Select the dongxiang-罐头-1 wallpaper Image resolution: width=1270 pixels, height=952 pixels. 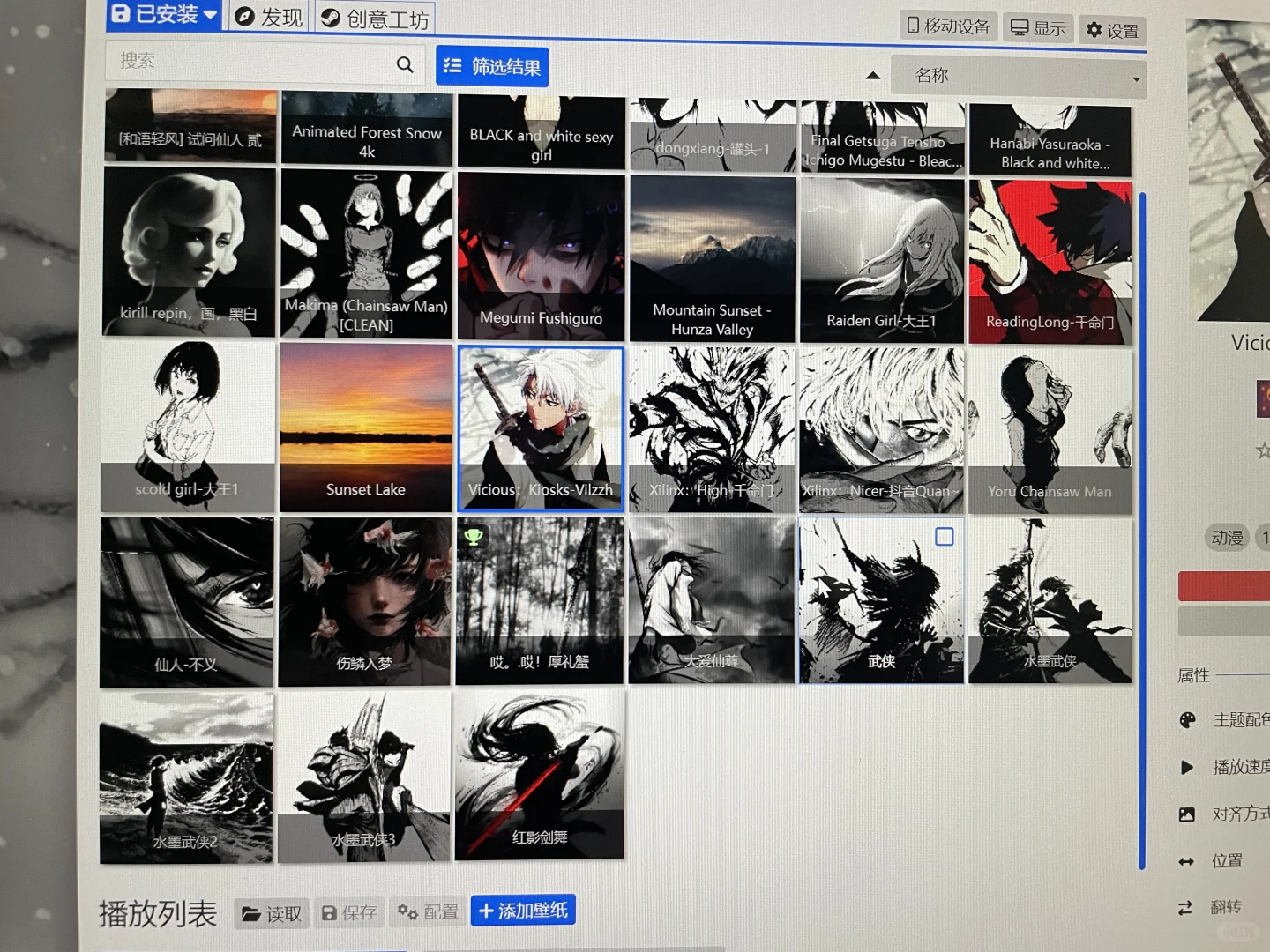tap(713, 135)
